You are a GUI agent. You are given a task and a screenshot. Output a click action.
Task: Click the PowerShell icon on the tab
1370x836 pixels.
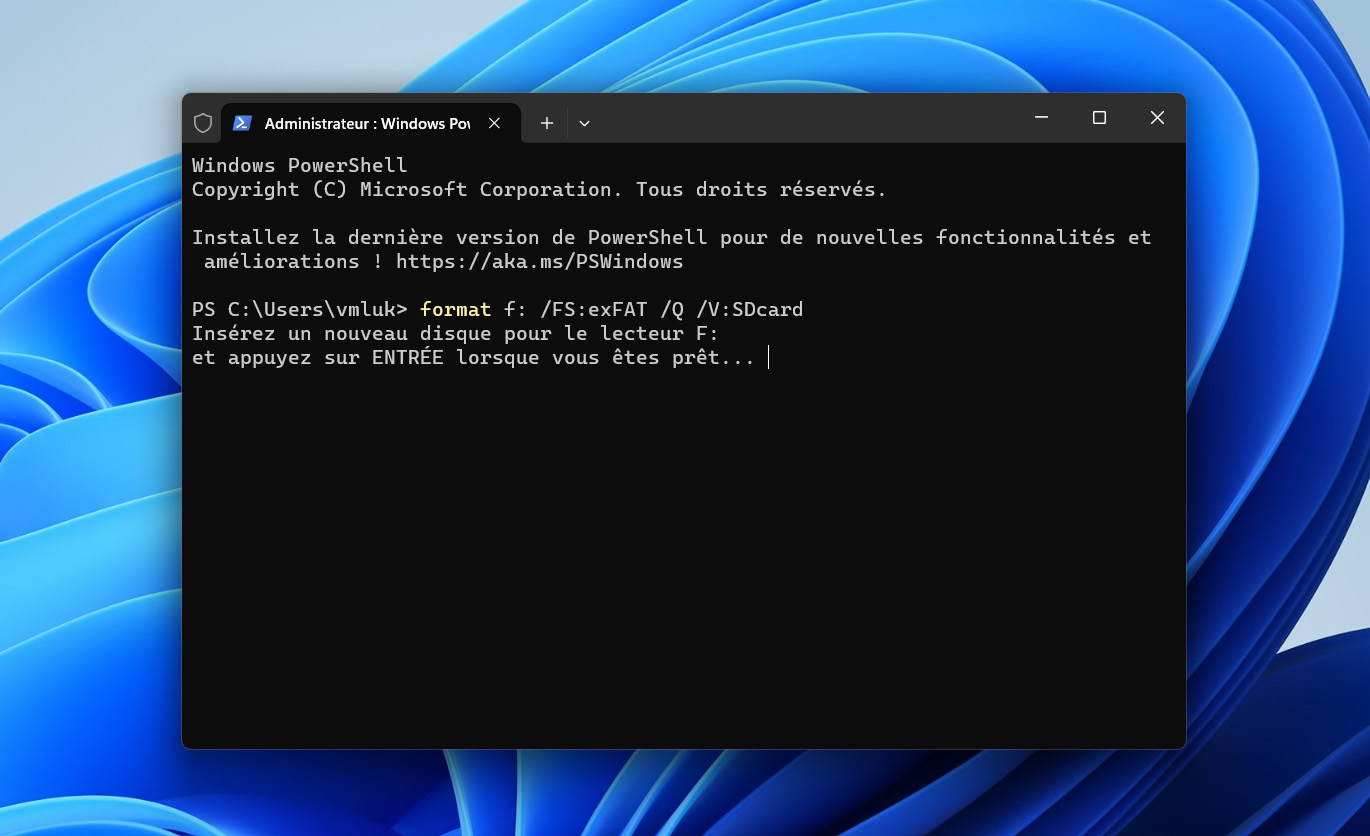pos(242,123)
